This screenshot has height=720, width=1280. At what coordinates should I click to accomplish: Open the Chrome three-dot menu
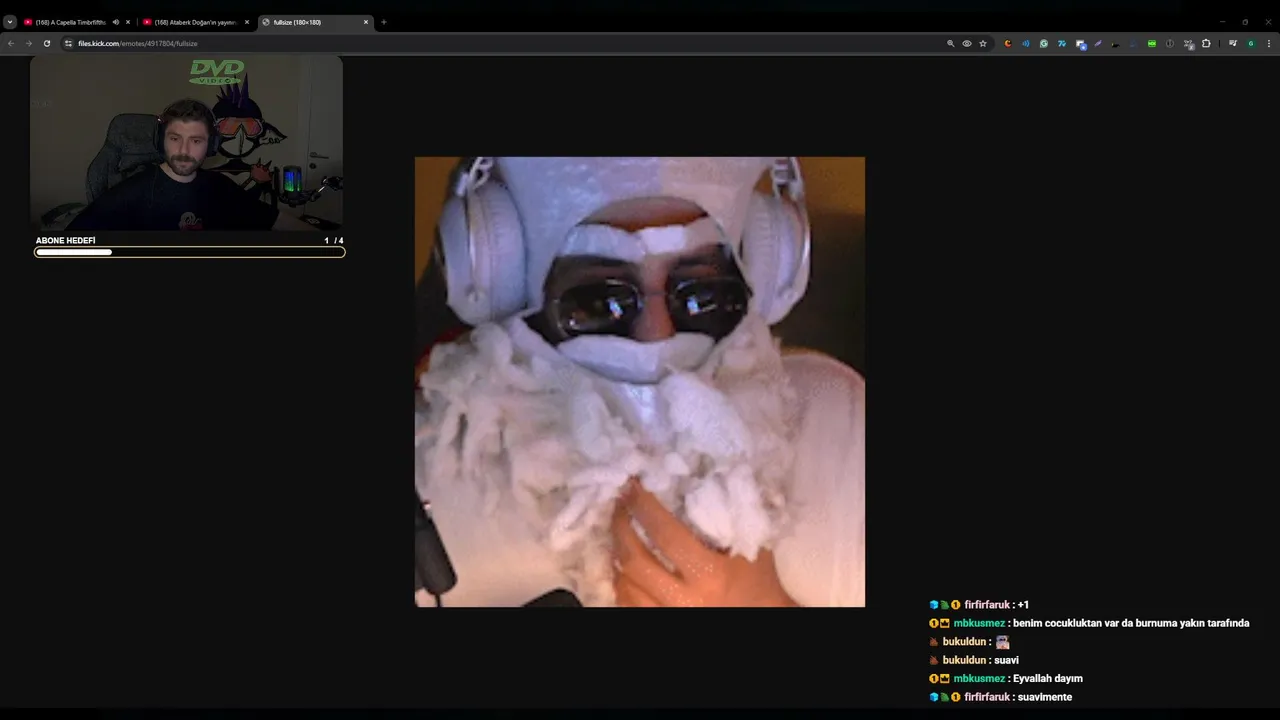(x=1269, y=44)
